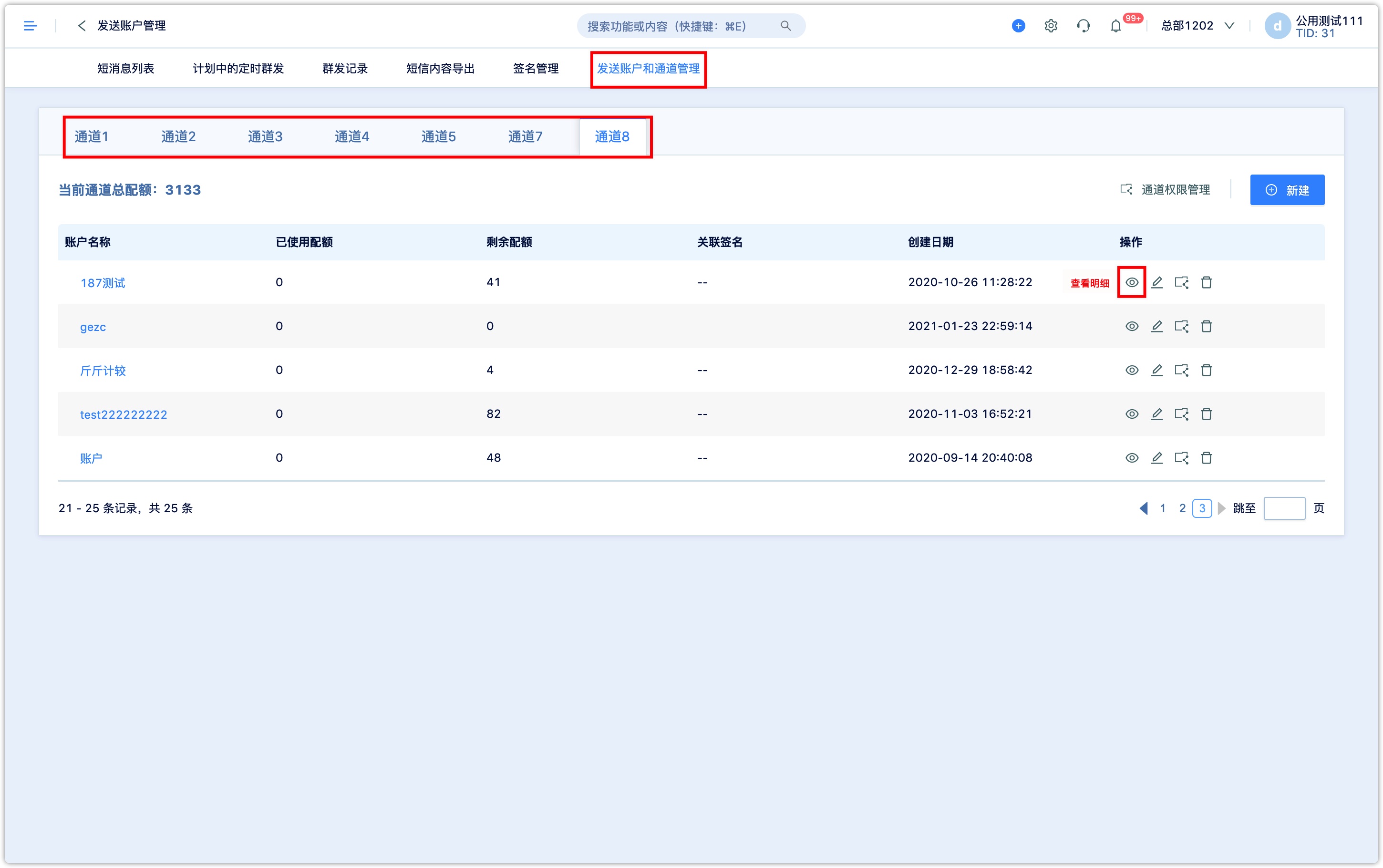Click the 新建 button
Screen dimensions: 1383x868
point(1287,190)
